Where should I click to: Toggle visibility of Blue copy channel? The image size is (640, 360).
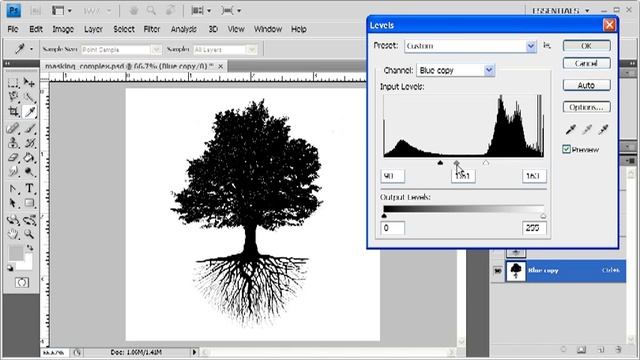[498, 271]
